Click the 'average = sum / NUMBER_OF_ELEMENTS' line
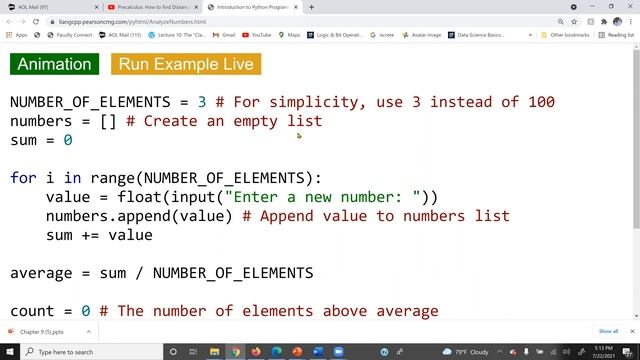640x360 pixels. pos(162,273)
